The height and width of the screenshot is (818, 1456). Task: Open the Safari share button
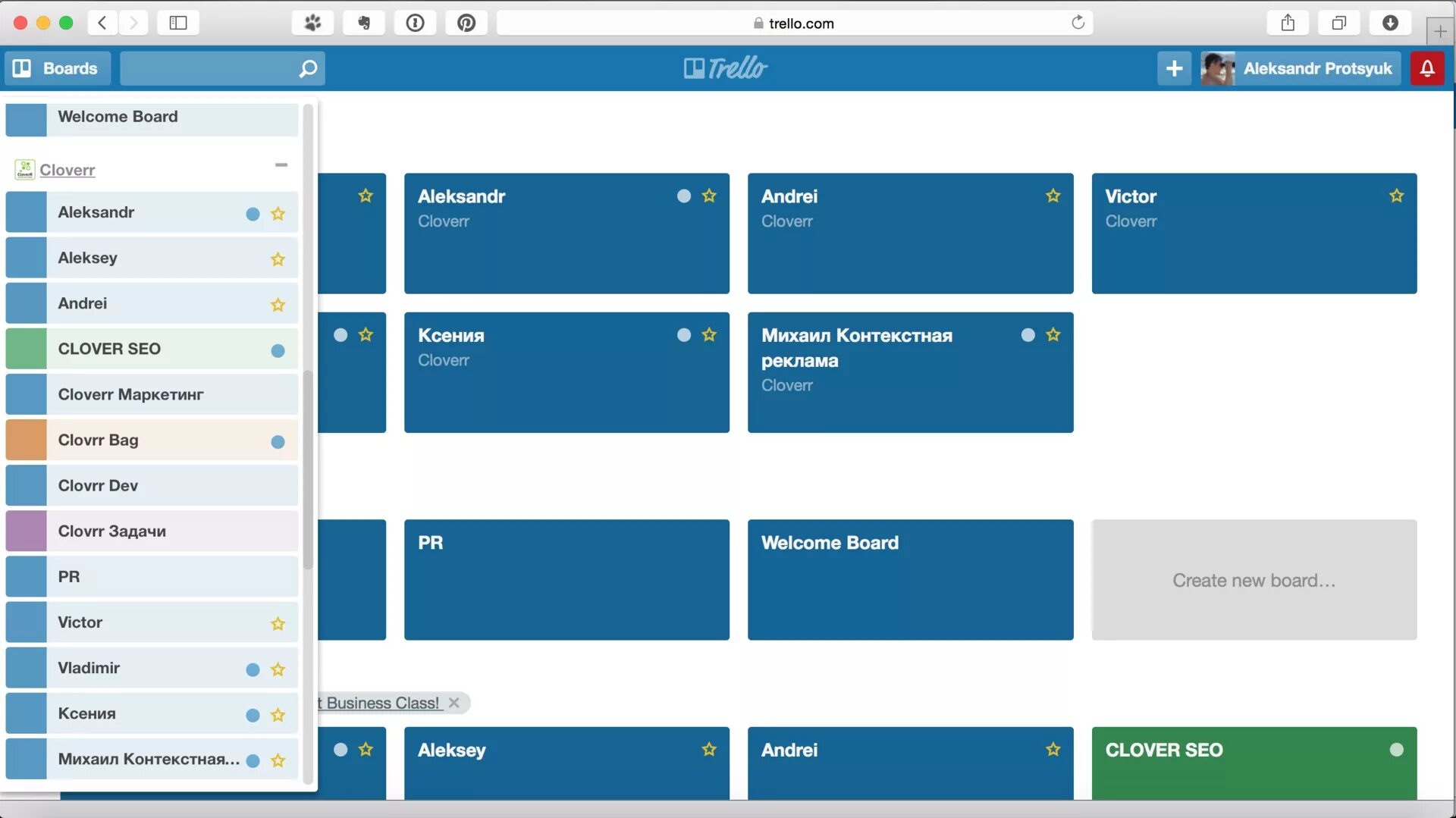pos(1288,23)
